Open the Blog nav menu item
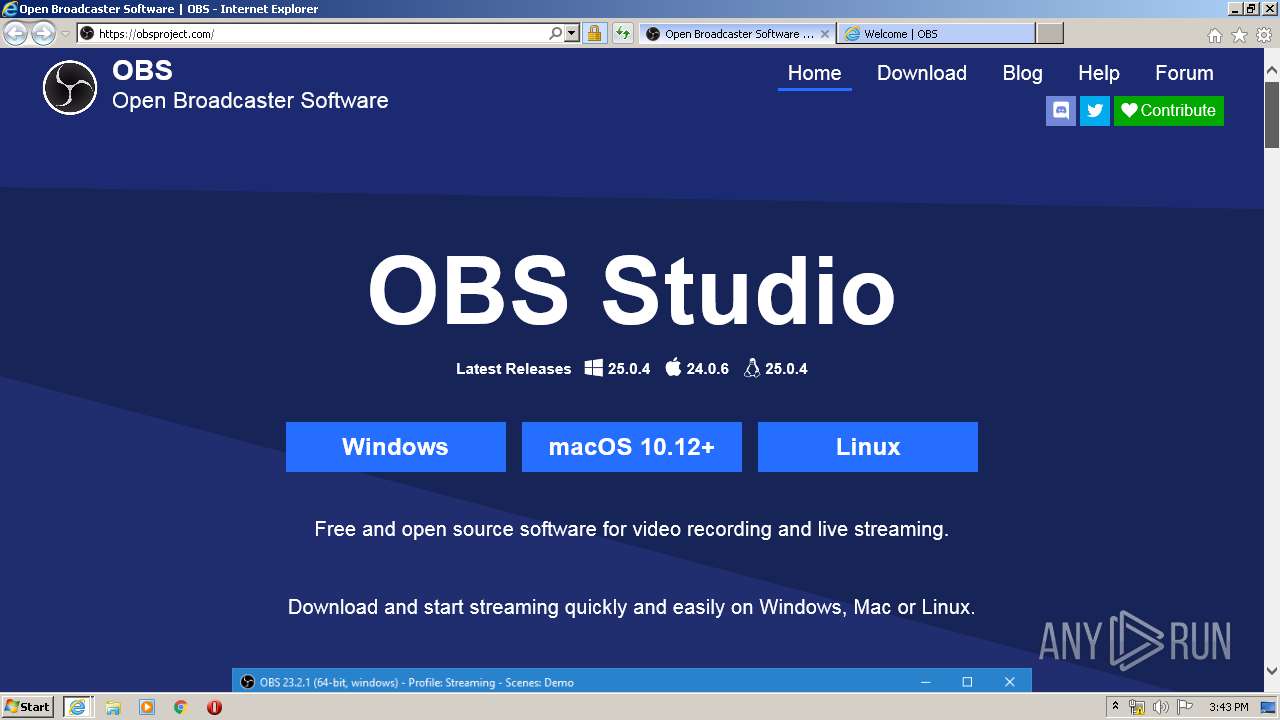The width and height of the screenshot is (1280, 720). tap(1022, 73)
